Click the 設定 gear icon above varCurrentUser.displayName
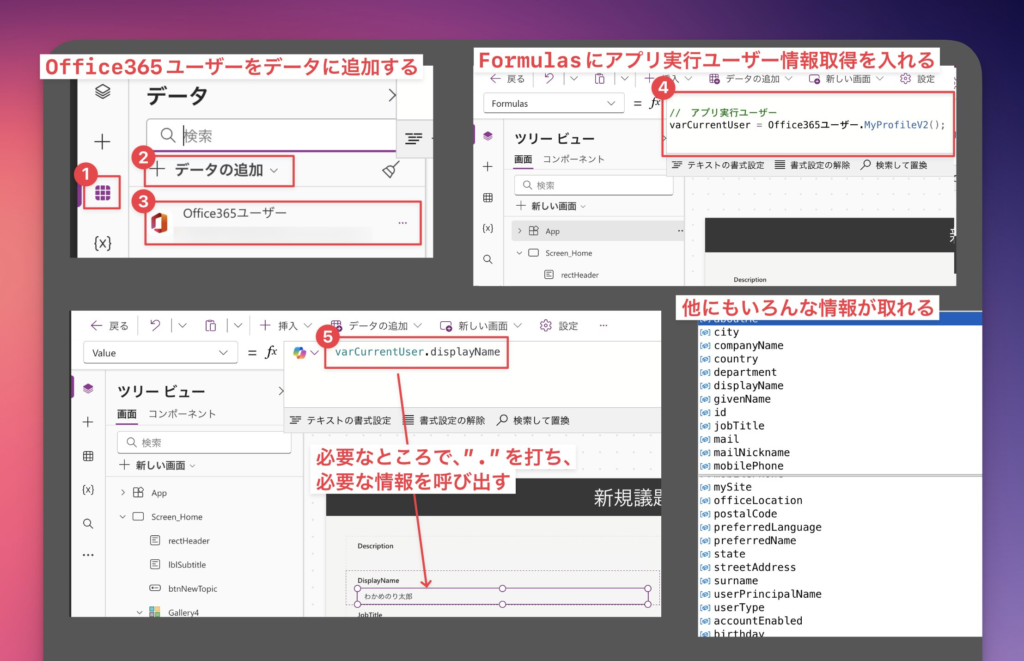The height and width of the screenshot is (661, 1024). 546,326
